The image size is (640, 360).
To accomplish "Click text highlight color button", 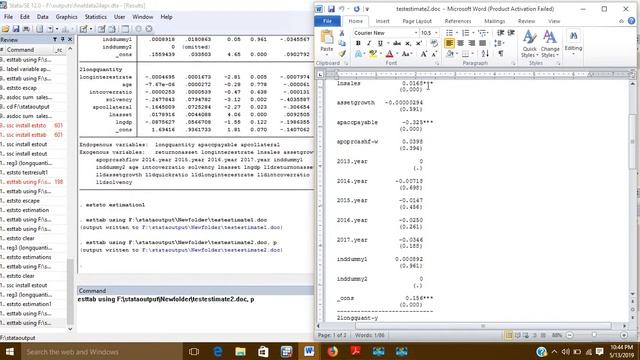I will pos(372,54).
